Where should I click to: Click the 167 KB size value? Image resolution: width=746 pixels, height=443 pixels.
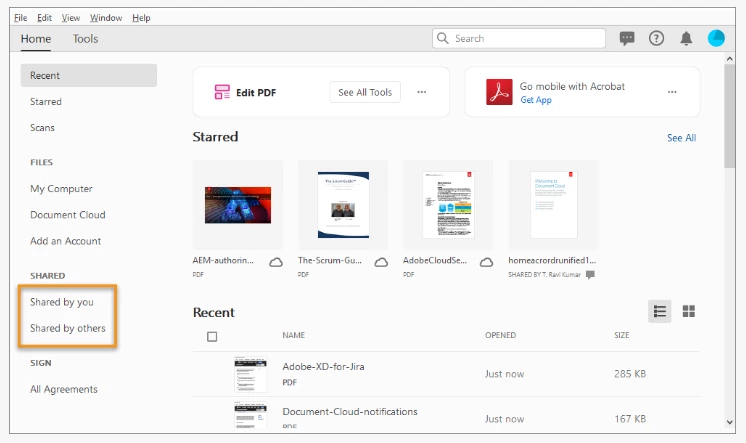pyautogui.click(x=630, y=419)
